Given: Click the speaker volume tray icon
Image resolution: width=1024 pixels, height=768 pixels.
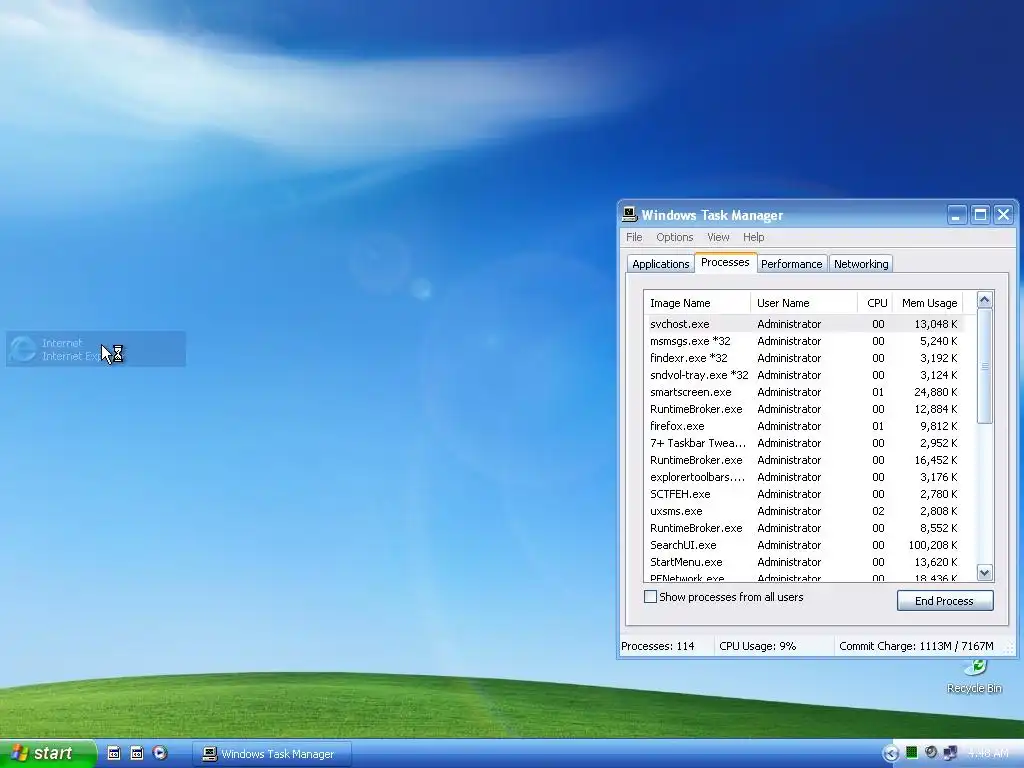Looking at the screenshot, I should 931,753.
